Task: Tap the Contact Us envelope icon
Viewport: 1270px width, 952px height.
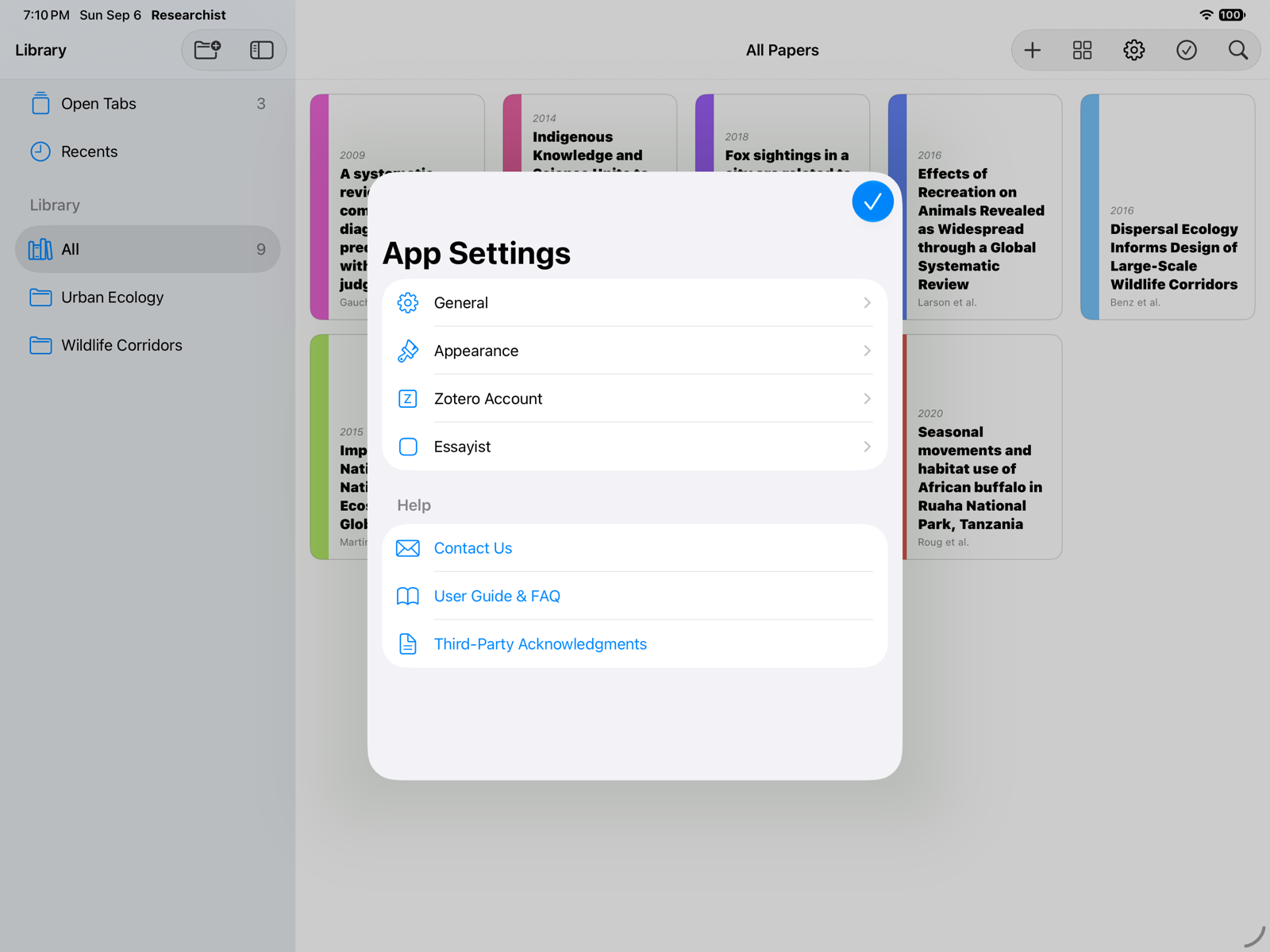Action: 408,548
